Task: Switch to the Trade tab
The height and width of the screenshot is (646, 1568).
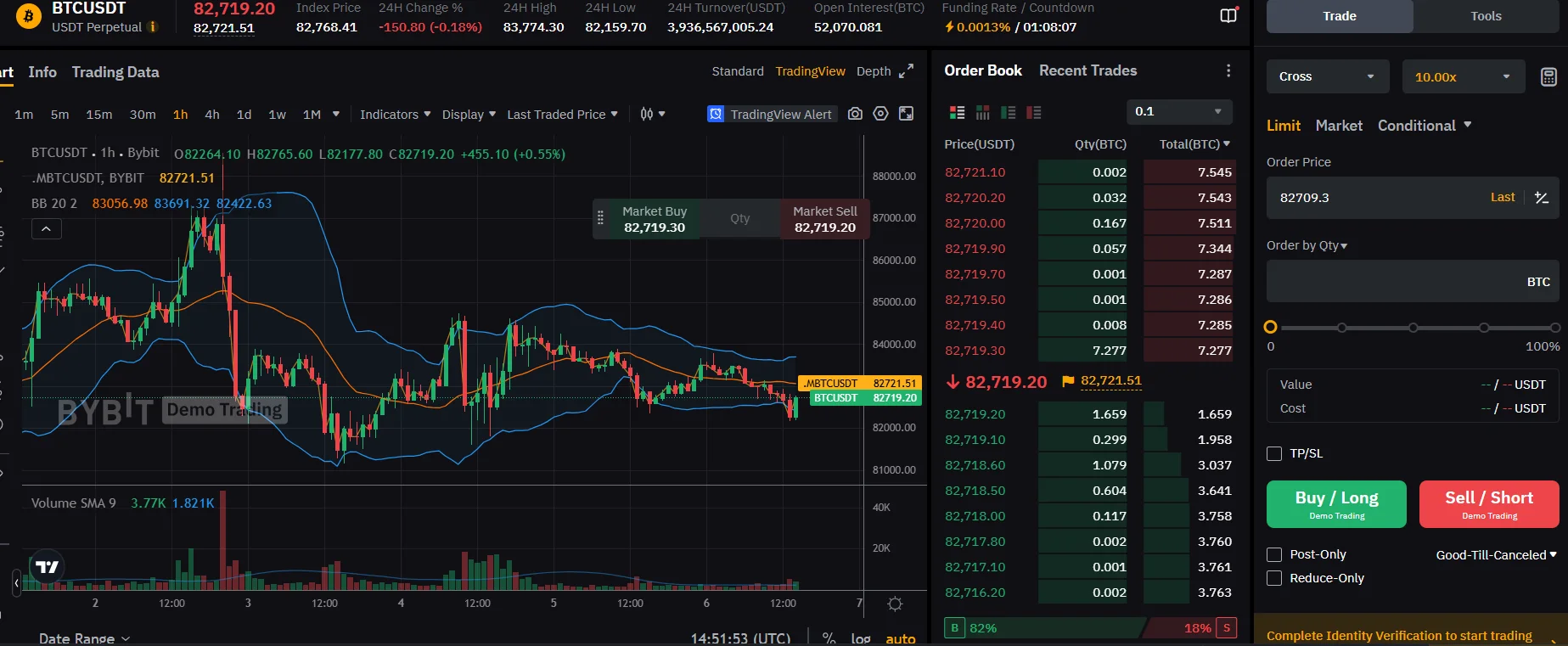Action: tap(1340, 16)
